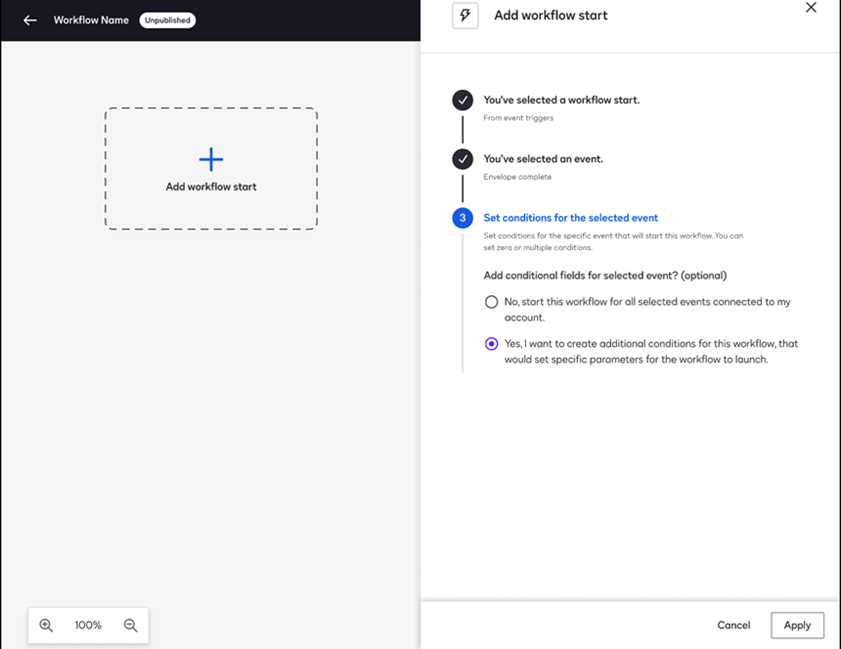Viewport: 841px width, 649px height.
Task: Select the Yes, create additional conditions option
Action: [x=491, y=343]
